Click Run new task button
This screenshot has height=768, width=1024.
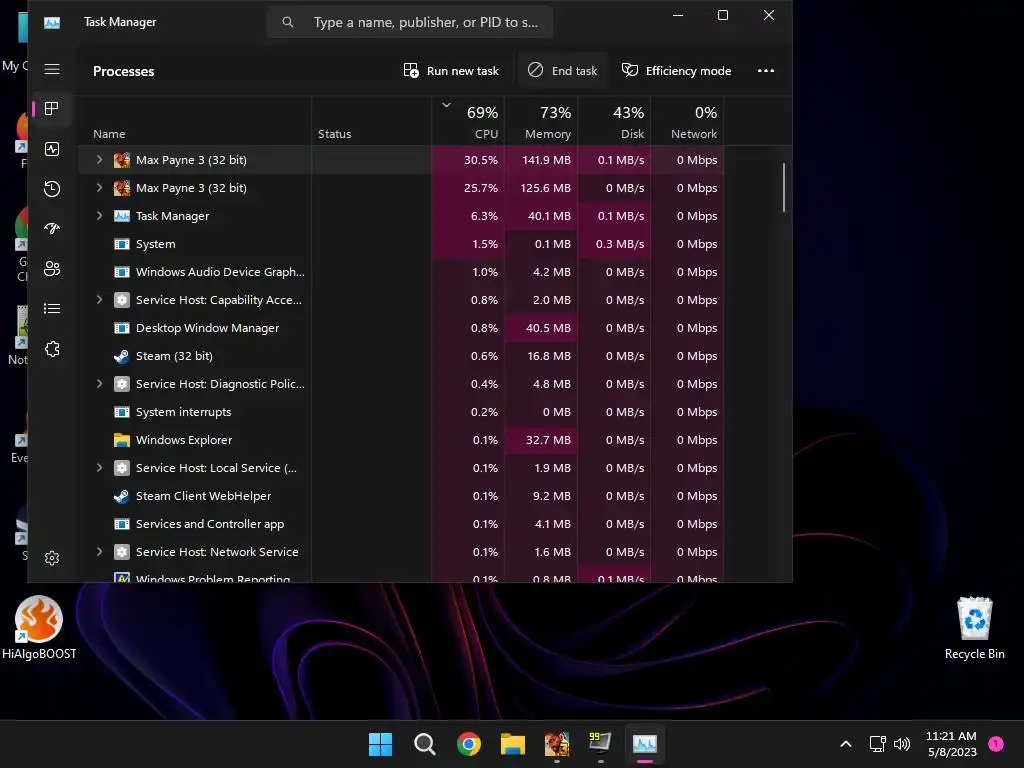[451, 71]
